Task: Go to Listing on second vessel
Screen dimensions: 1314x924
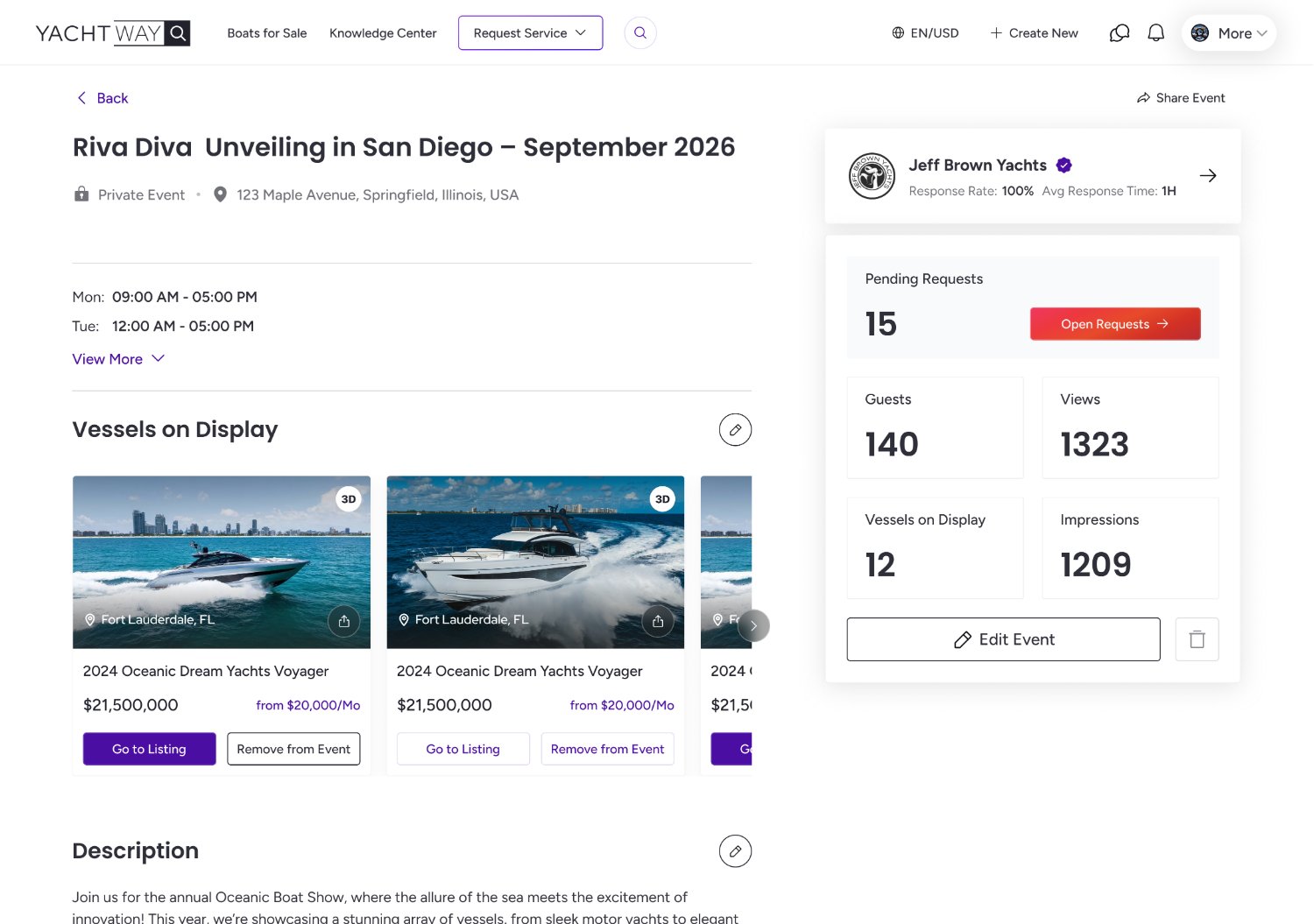Action: pos(463,749)
